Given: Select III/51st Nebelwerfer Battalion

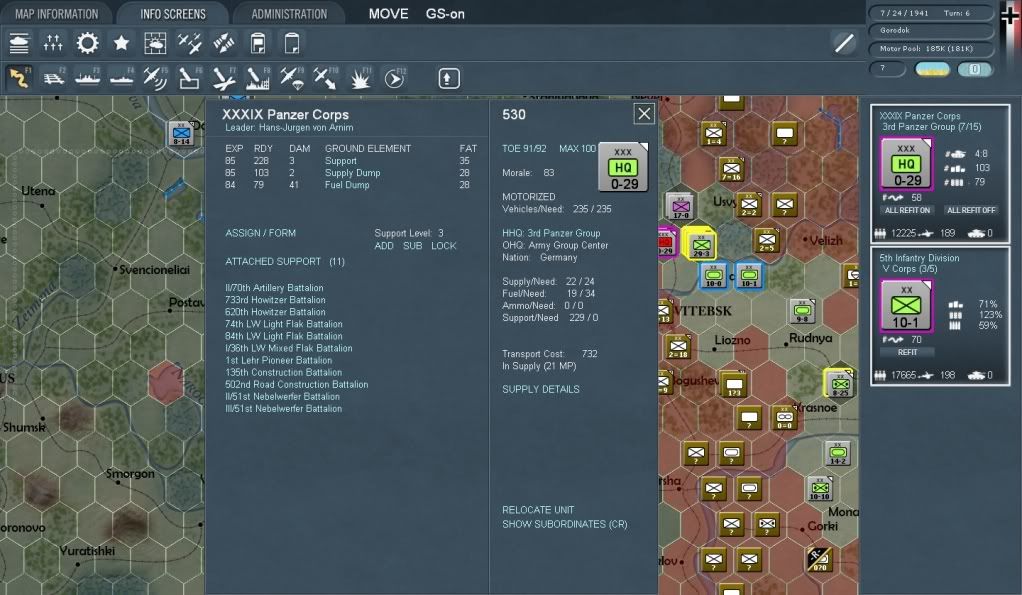Looking at the screenshot, I should tap(284, 409).
